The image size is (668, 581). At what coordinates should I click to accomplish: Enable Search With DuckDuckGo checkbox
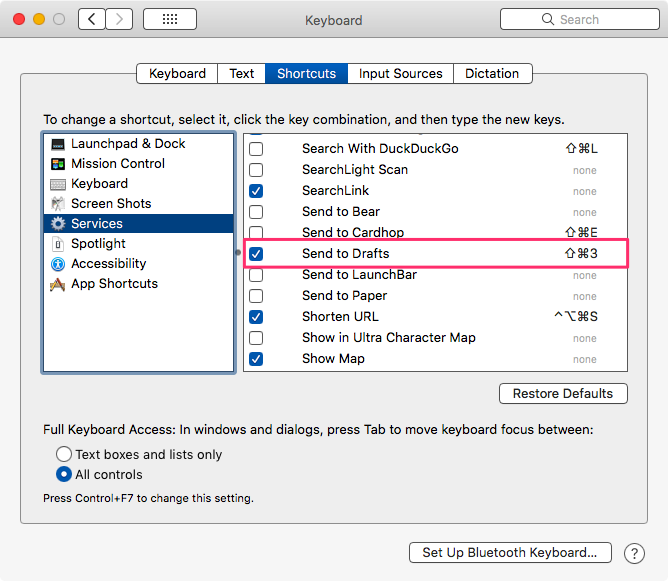point(256,149)
